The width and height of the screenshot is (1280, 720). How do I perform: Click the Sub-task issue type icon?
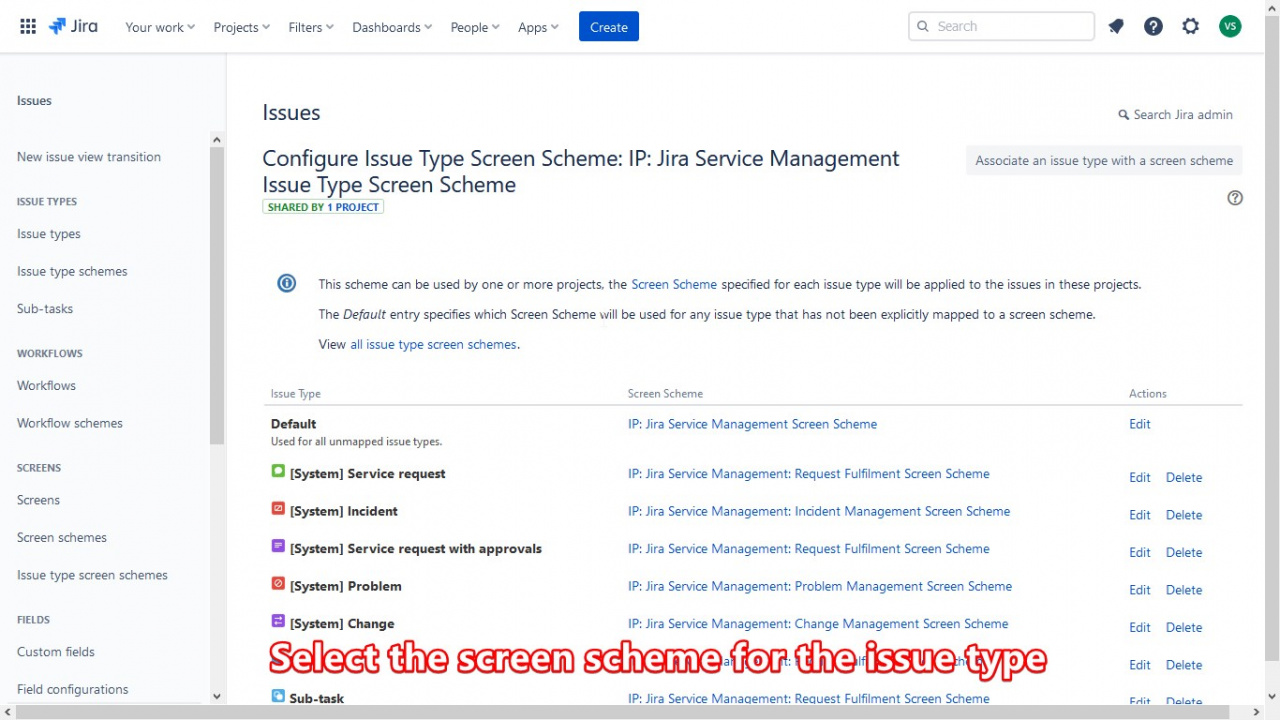click(x=278, y=696)
